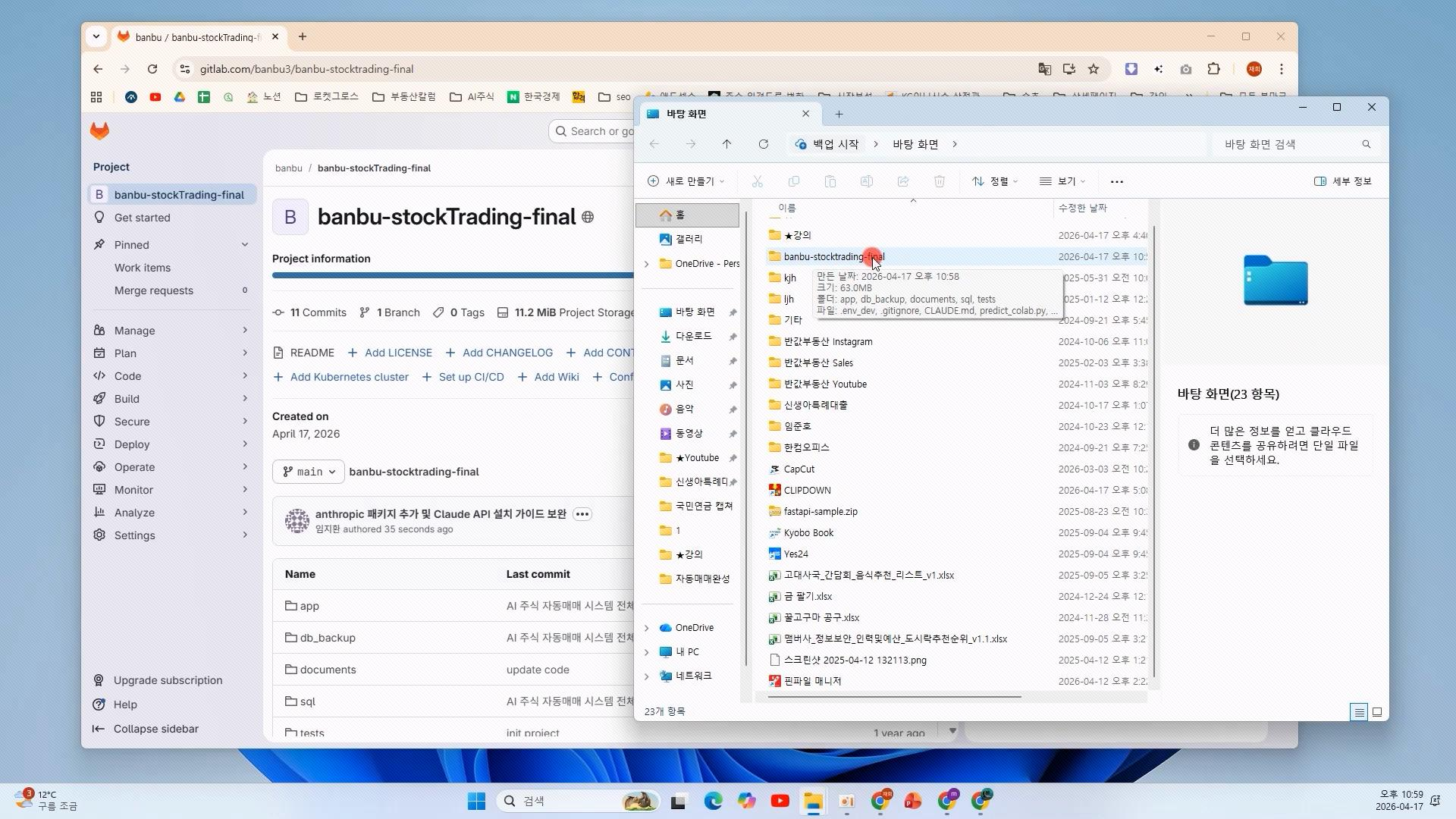
Task: Open Work items in sidebar
Action: coord(171,268)
